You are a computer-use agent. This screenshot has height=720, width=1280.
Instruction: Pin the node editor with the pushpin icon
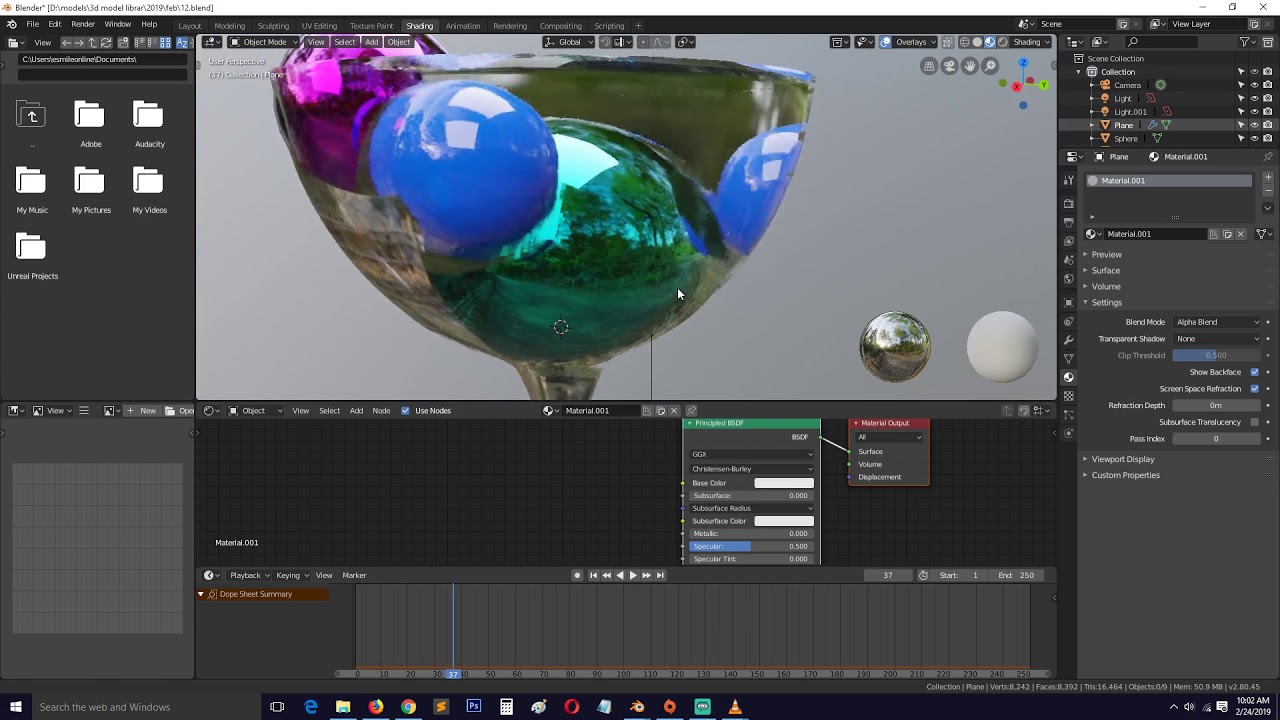(x=691, y=411)
